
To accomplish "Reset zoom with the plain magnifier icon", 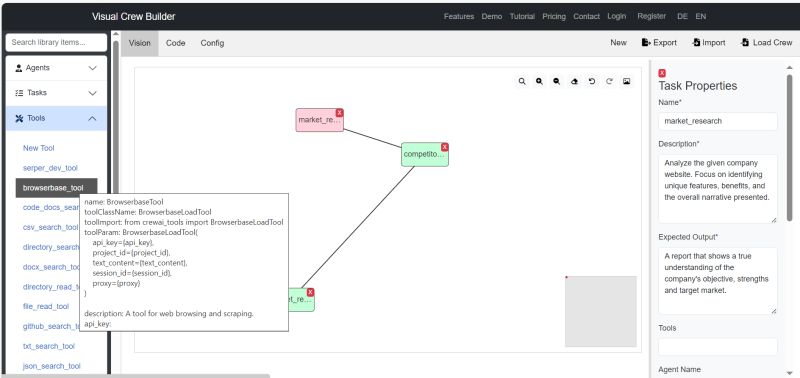I will (x=521, y=81).
